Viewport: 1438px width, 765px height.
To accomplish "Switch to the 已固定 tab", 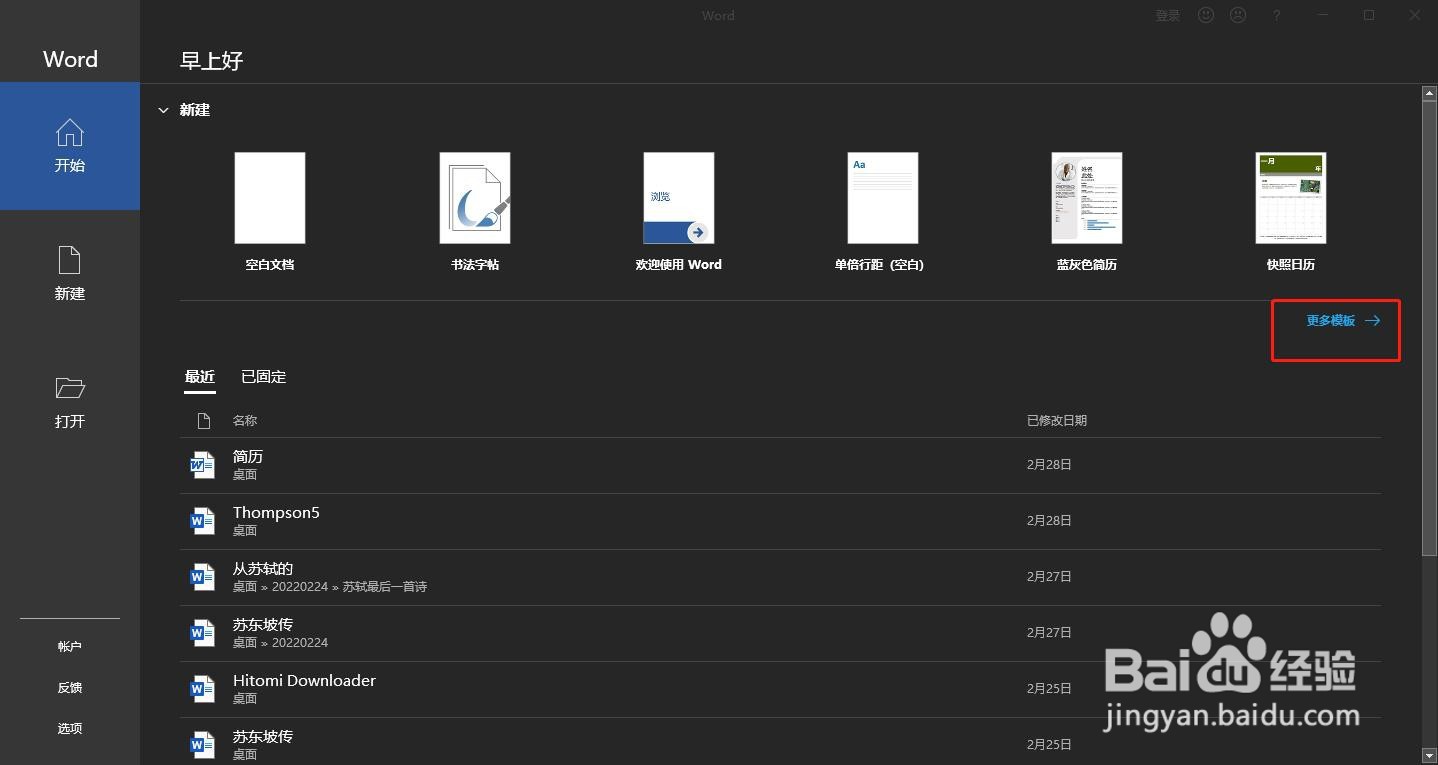I will (x=264, y=377).
